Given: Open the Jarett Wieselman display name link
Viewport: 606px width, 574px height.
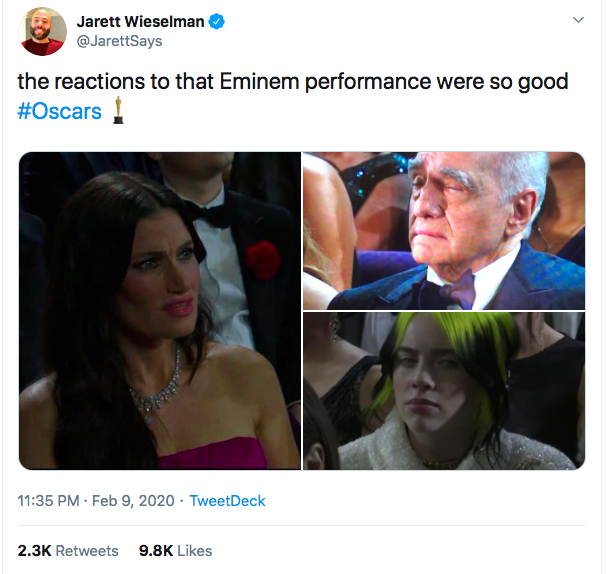Looking at the screenshot, I should click(140, 21).
